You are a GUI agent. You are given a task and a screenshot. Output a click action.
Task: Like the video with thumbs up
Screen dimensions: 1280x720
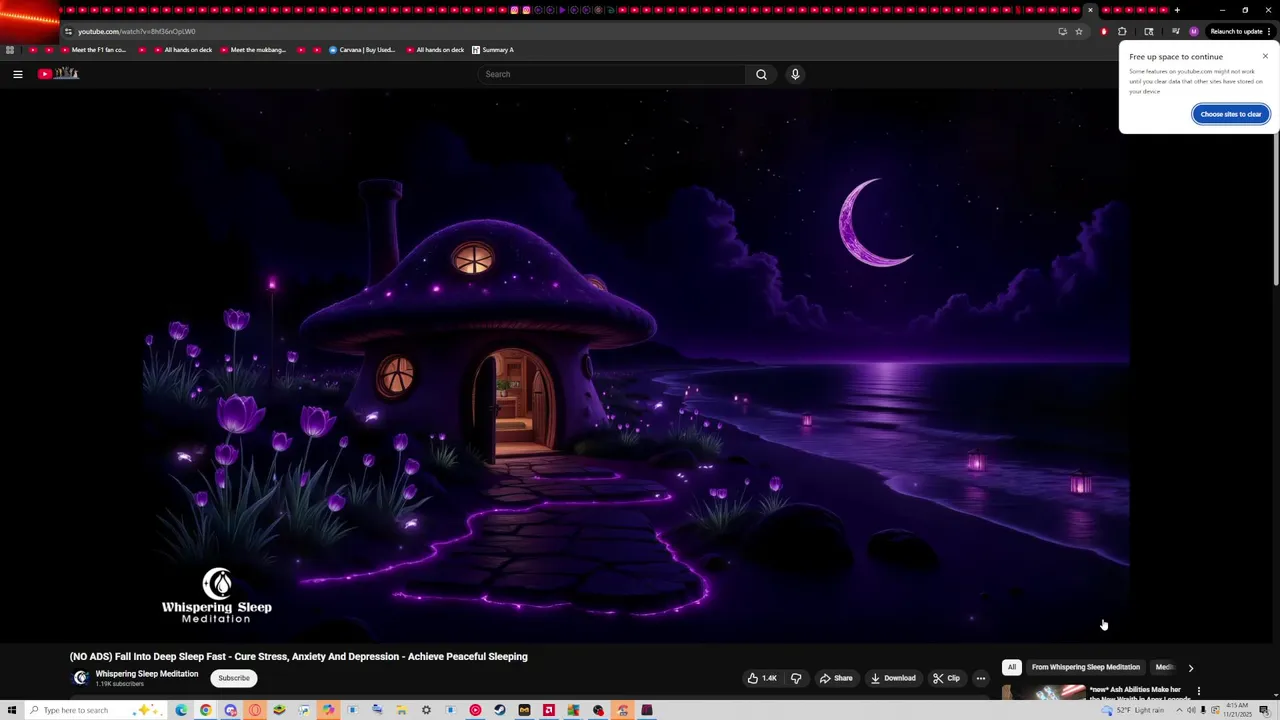point(762,678)
